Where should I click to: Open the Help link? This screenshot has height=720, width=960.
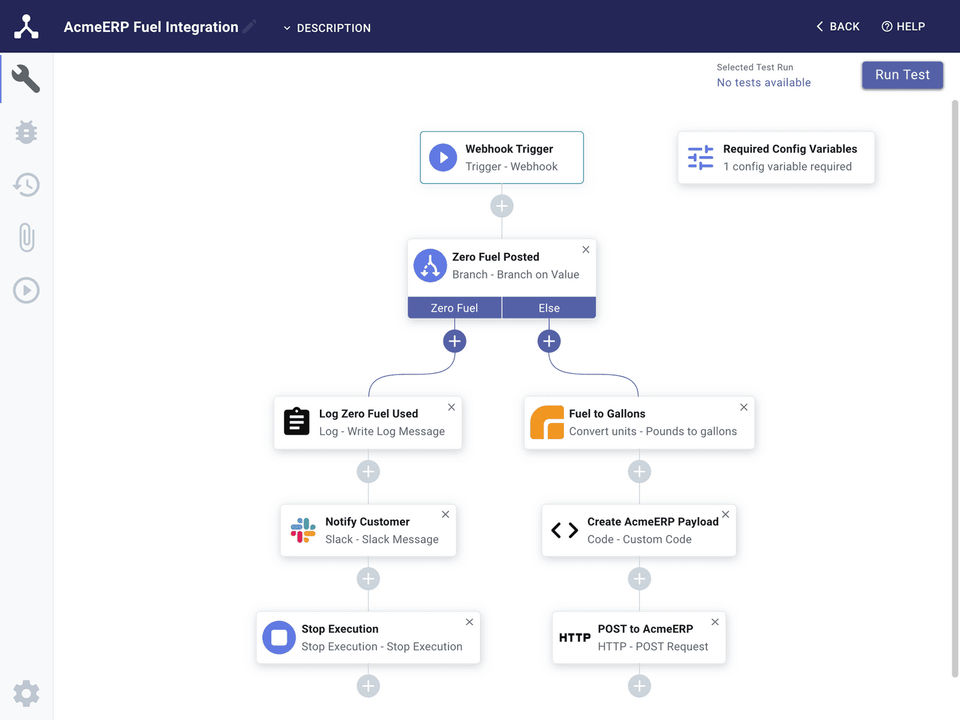coord(903,27)
